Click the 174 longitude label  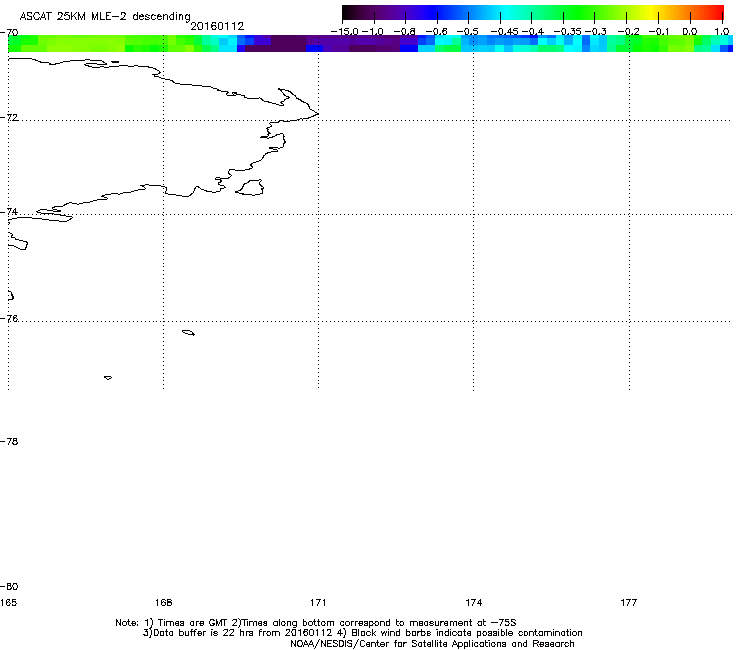tap(473, 602)
